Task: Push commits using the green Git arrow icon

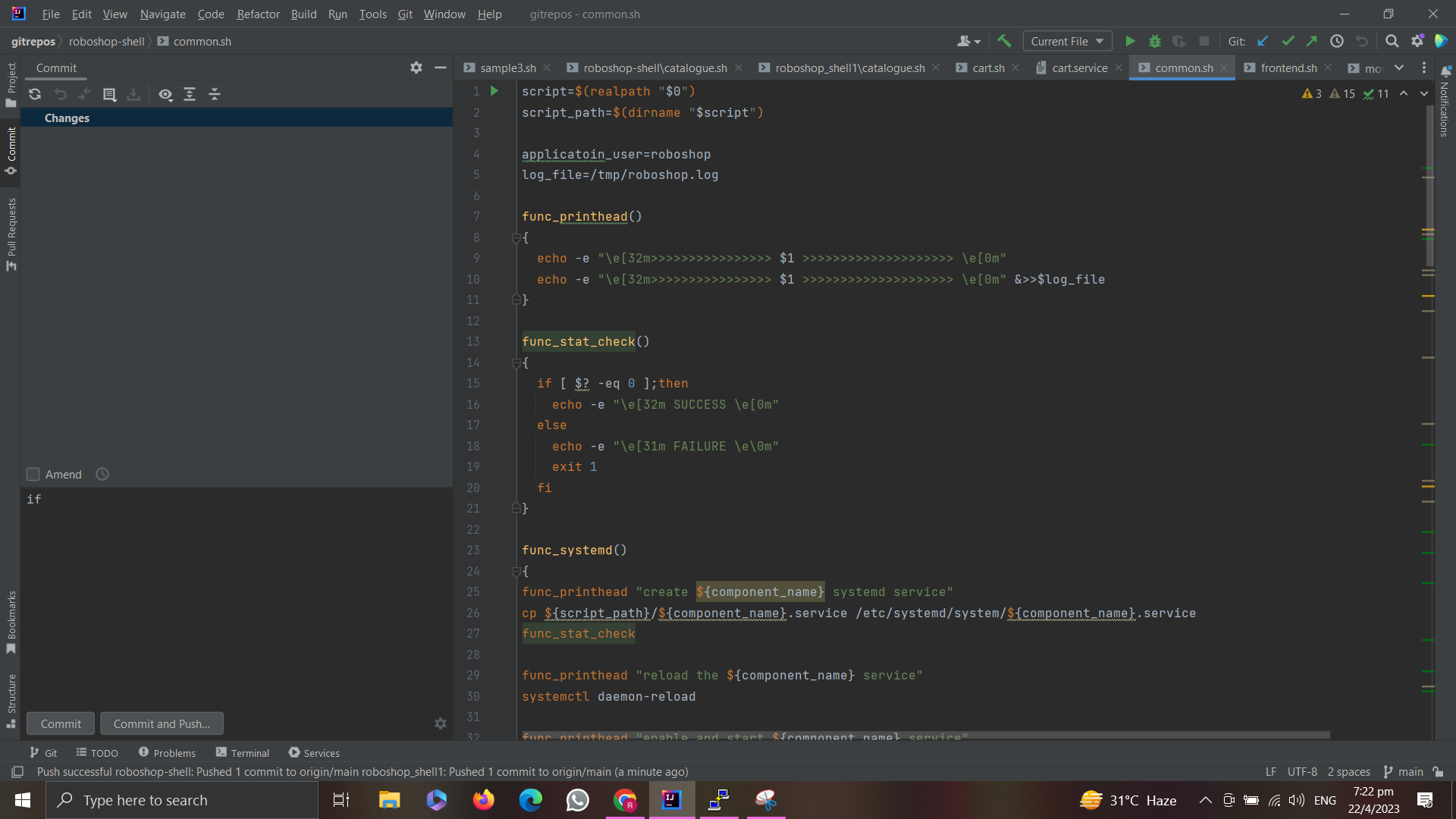Action: [1313, 41]
